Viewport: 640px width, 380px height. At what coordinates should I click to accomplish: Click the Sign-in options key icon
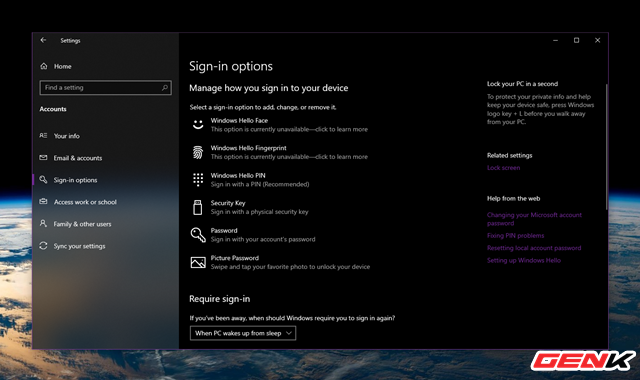43,180
